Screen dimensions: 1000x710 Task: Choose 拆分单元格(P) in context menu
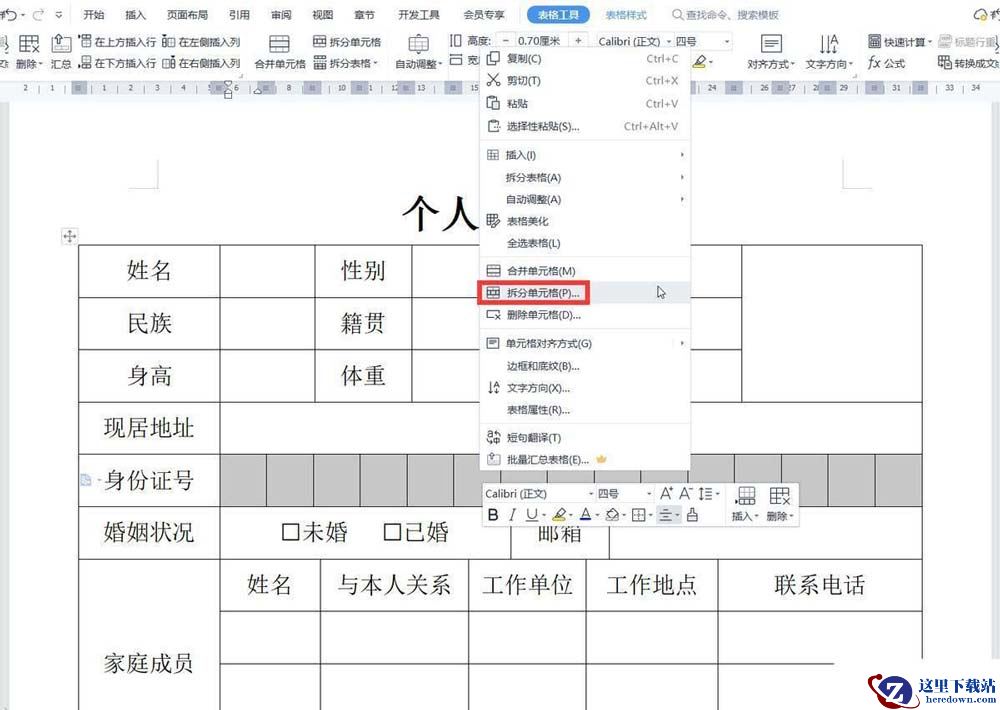[584, 293]
